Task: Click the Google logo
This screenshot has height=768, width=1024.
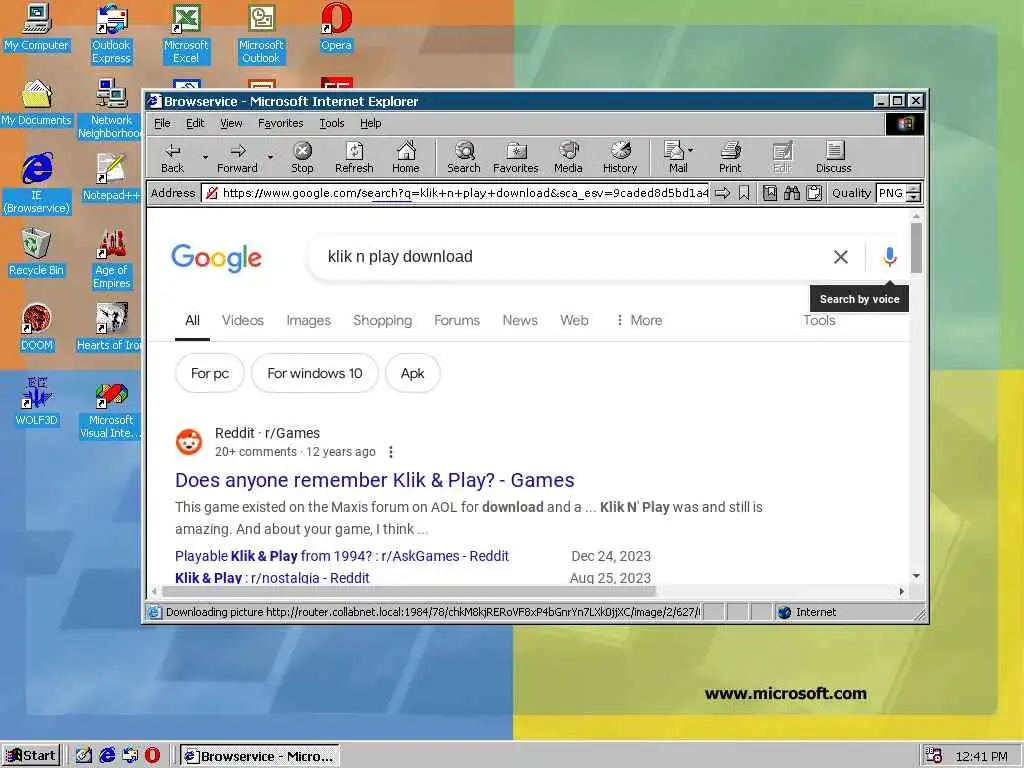Action: [x=216, y=258]
